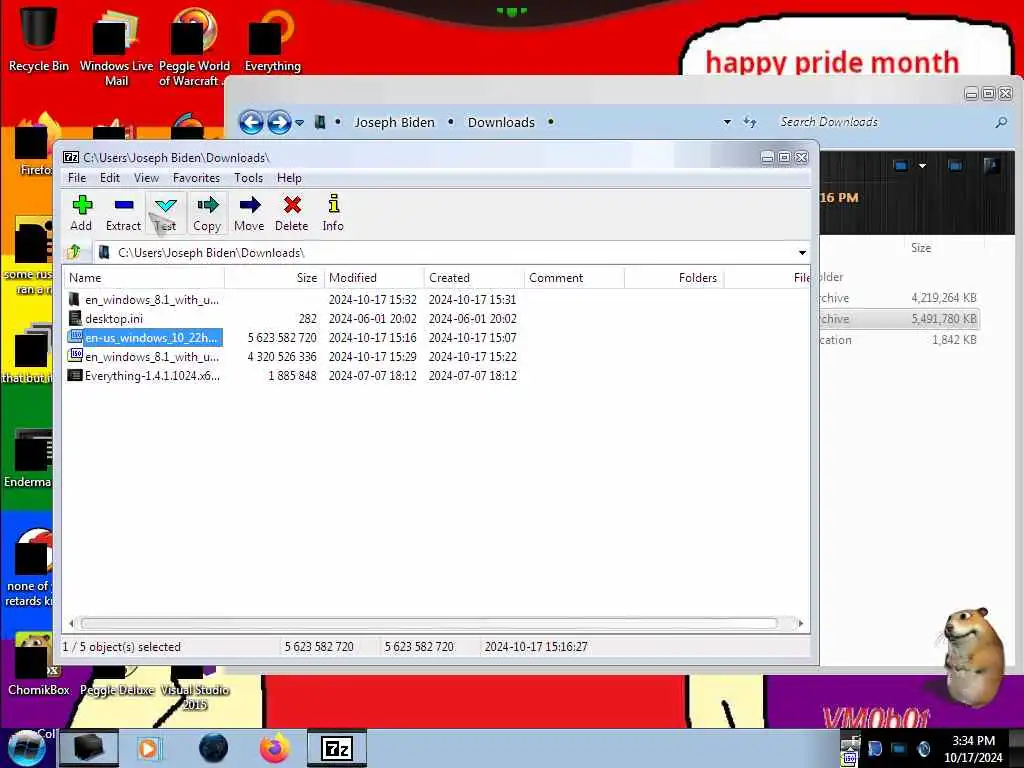Sort by the Created column header
The image size is (1024, 768).
474,278
